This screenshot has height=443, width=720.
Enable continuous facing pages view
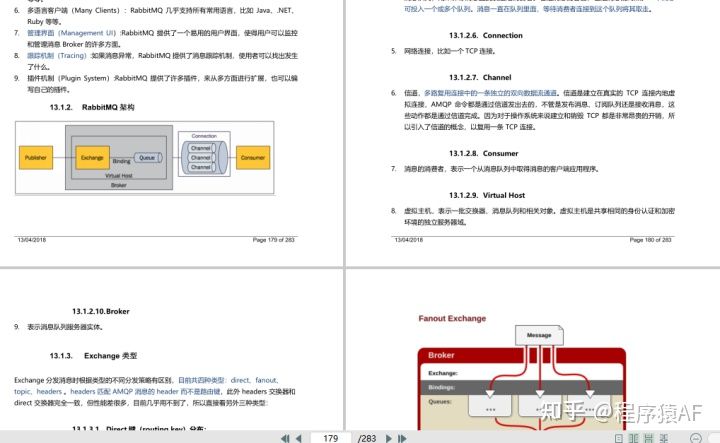664,438
